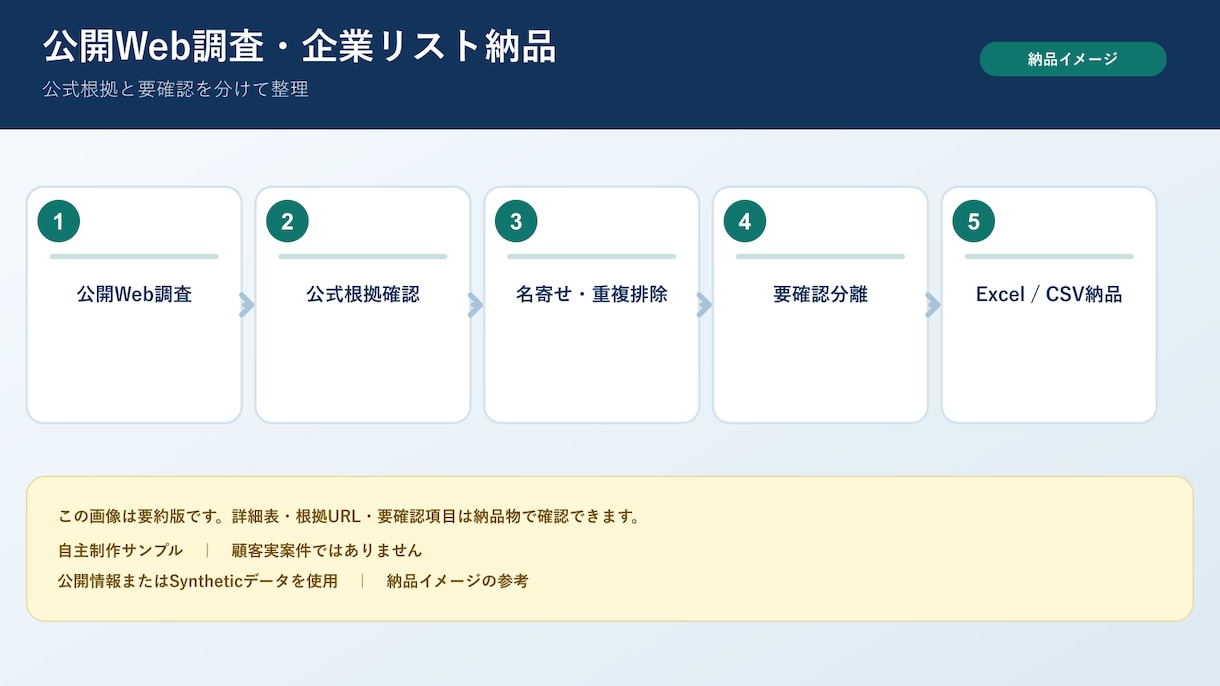Click the 顧客実案件ではありません text
This screenshot has height=686, width=1220.
click(x=327, y=550)
